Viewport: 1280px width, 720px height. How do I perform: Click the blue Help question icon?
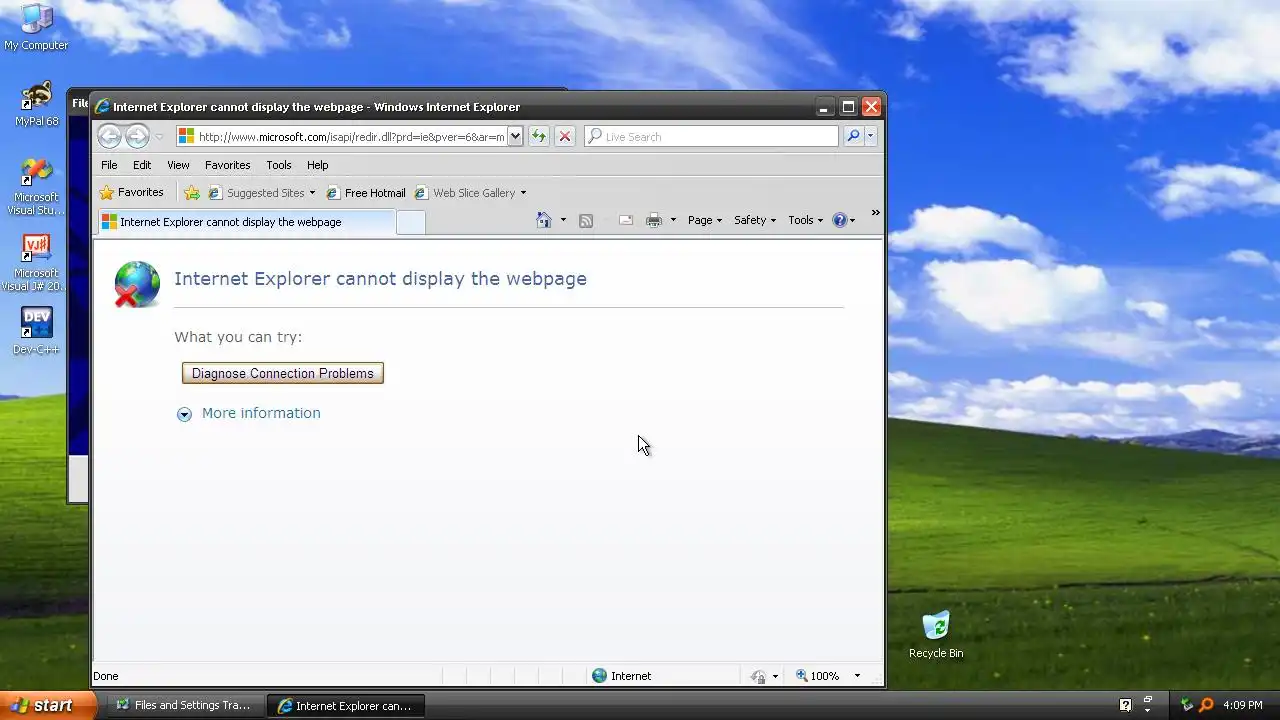pos(840,220)
